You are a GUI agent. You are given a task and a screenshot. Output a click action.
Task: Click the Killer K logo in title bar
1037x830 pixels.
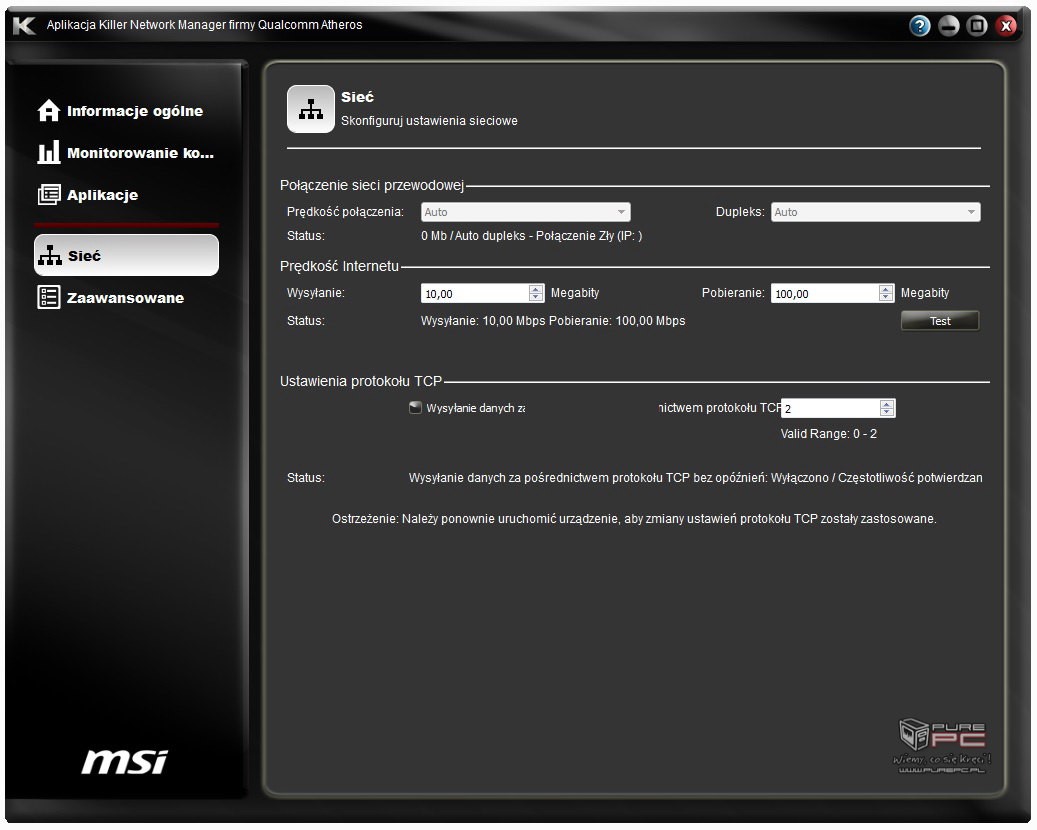pyautogui.click(x=23, y=25)
